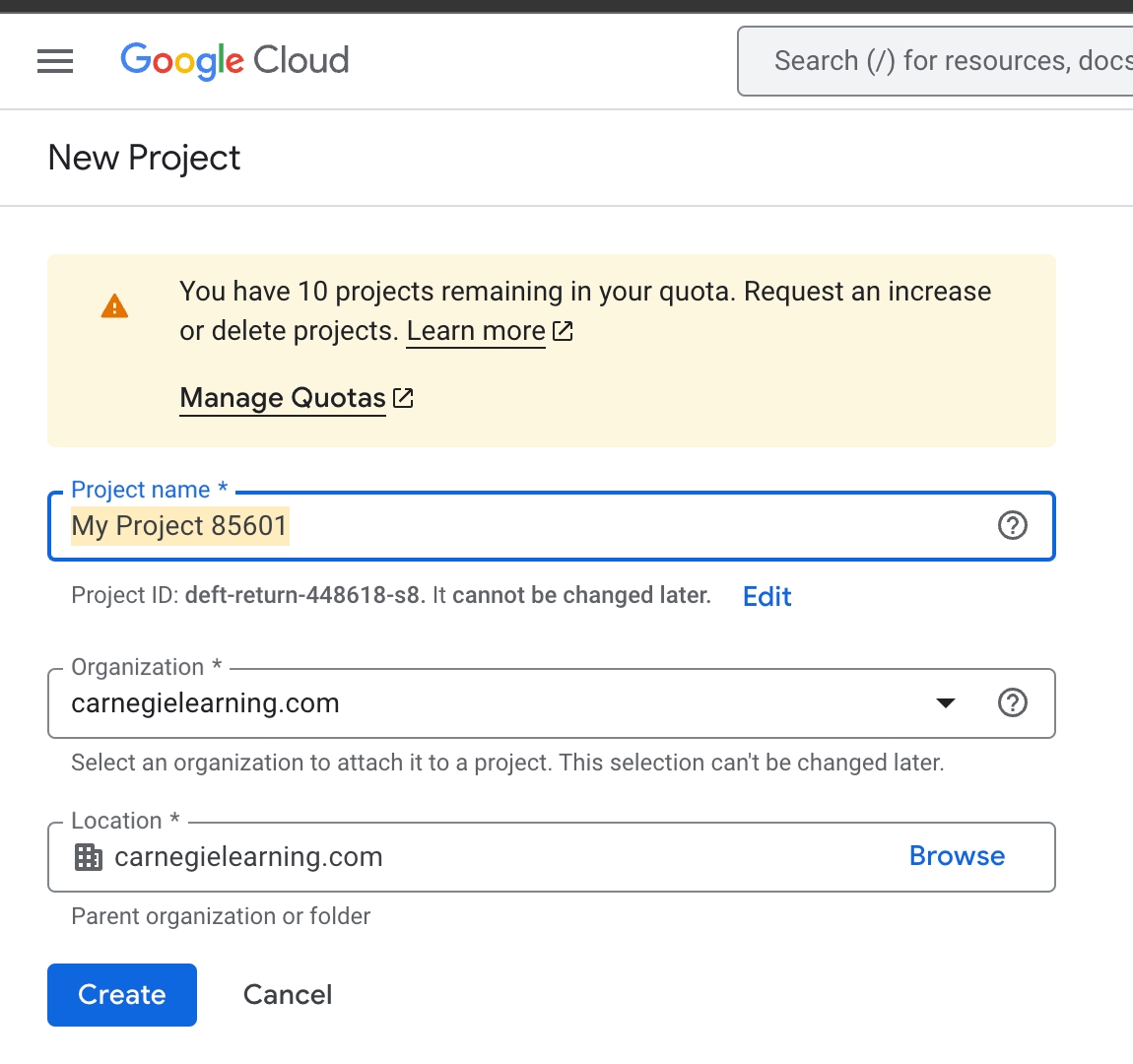Screen dimensions: 1133x1064
Task: Select the carnegielearning.com Organization combo box
Action: (493, 703)
